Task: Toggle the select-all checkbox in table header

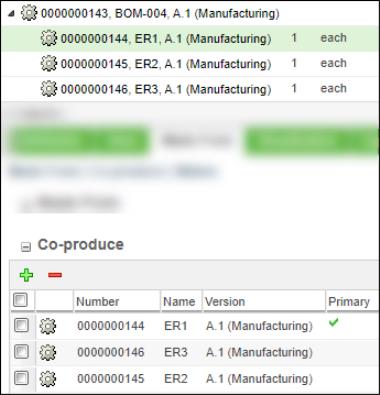Action: pyautogui.click(x=20, y=300)
